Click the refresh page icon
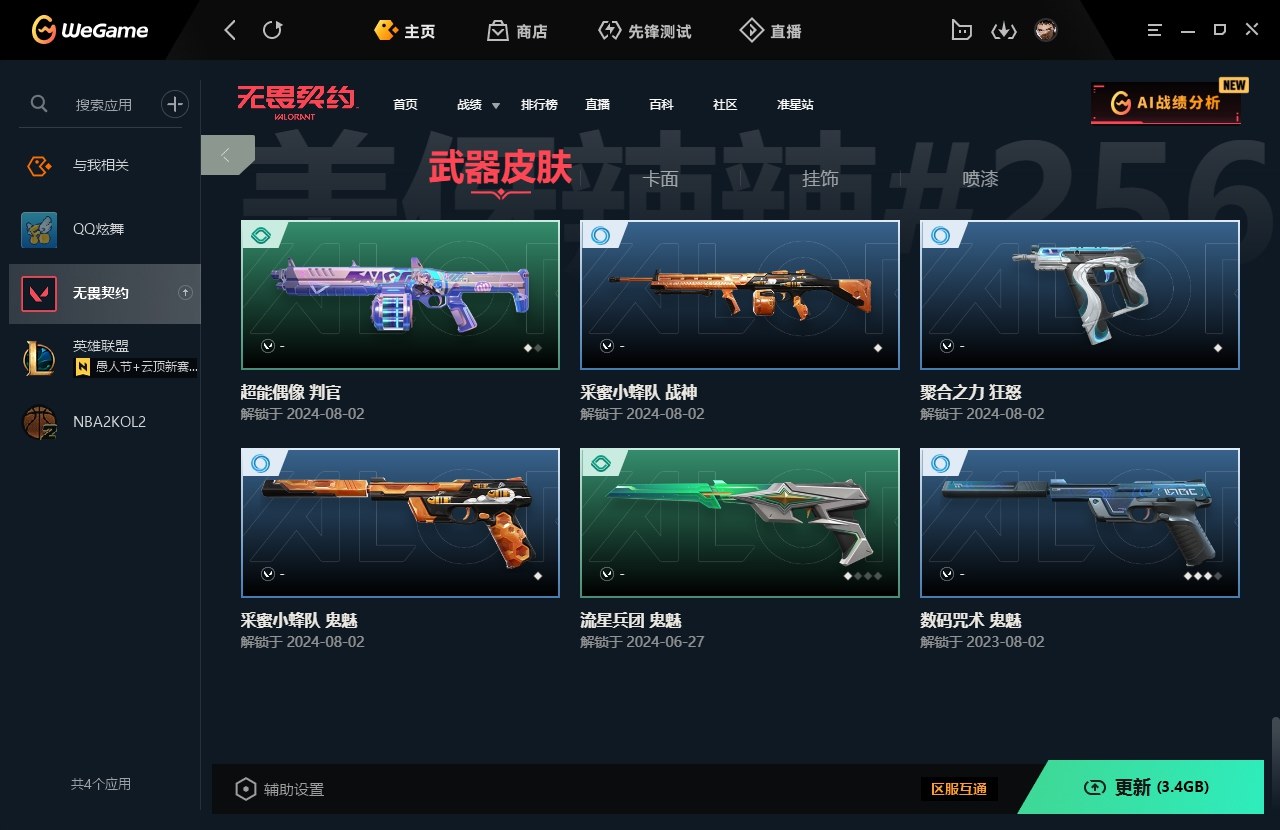Image resolution: width=1280 pixels, height=830 pixels. pos(272,30)
